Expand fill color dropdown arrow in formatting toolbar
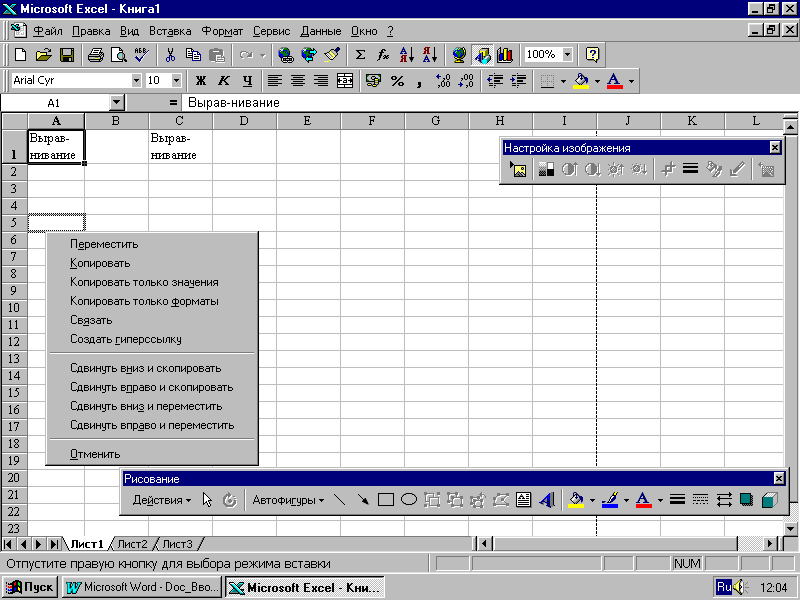This screenshot has height=600, width=800. tap(597, 81)
